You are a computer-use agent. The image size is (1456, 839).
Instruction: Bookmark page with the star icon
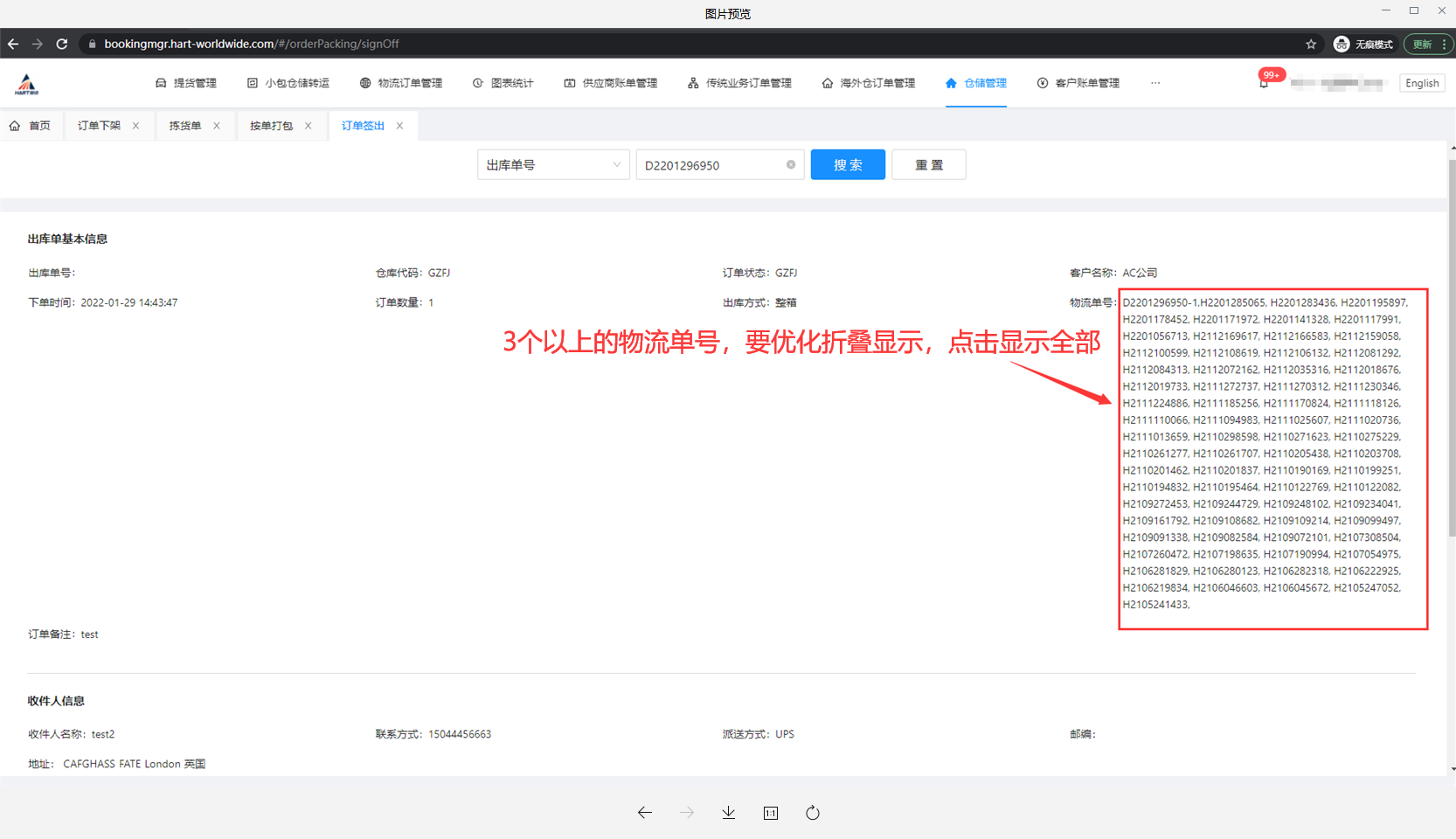coord(1311,44)
